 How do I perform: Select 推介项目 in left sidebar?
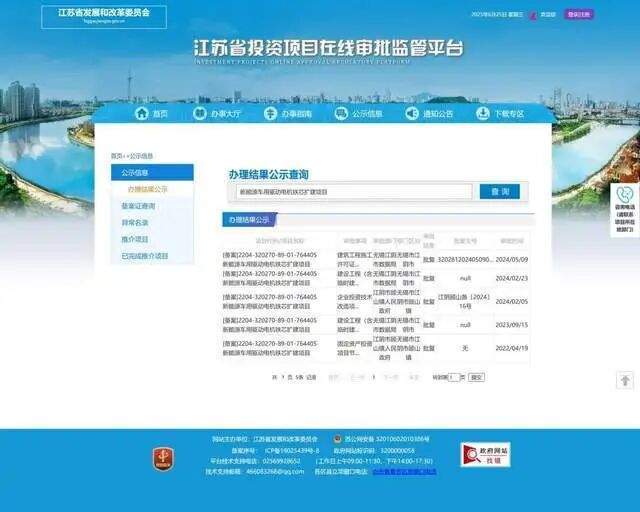(136, 239)
